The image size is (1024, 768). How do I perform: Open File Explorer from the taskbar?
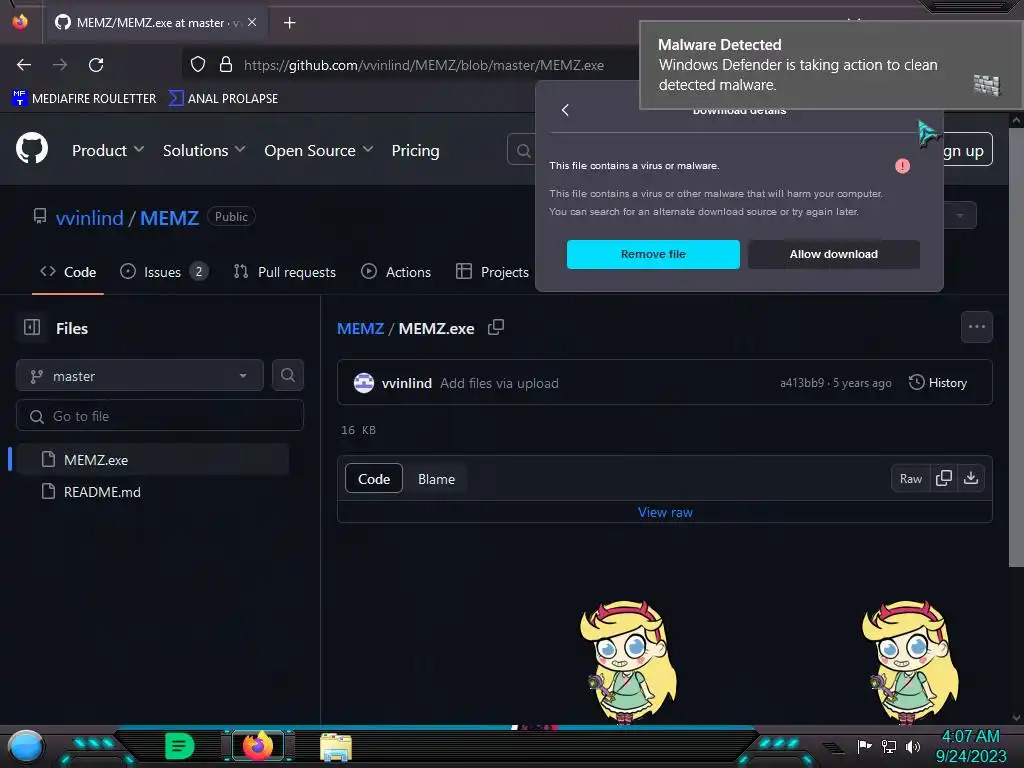click(336, 747)
